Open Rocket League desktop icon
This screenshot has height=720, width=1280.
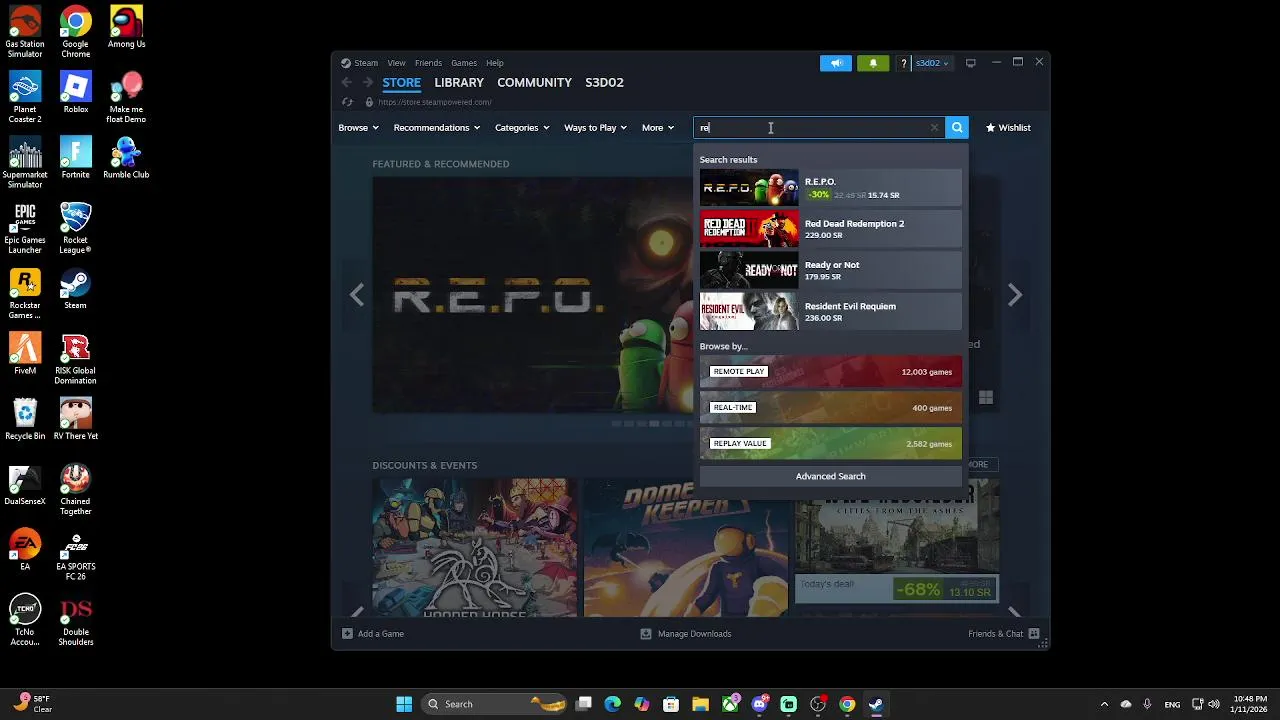point(75,228)
